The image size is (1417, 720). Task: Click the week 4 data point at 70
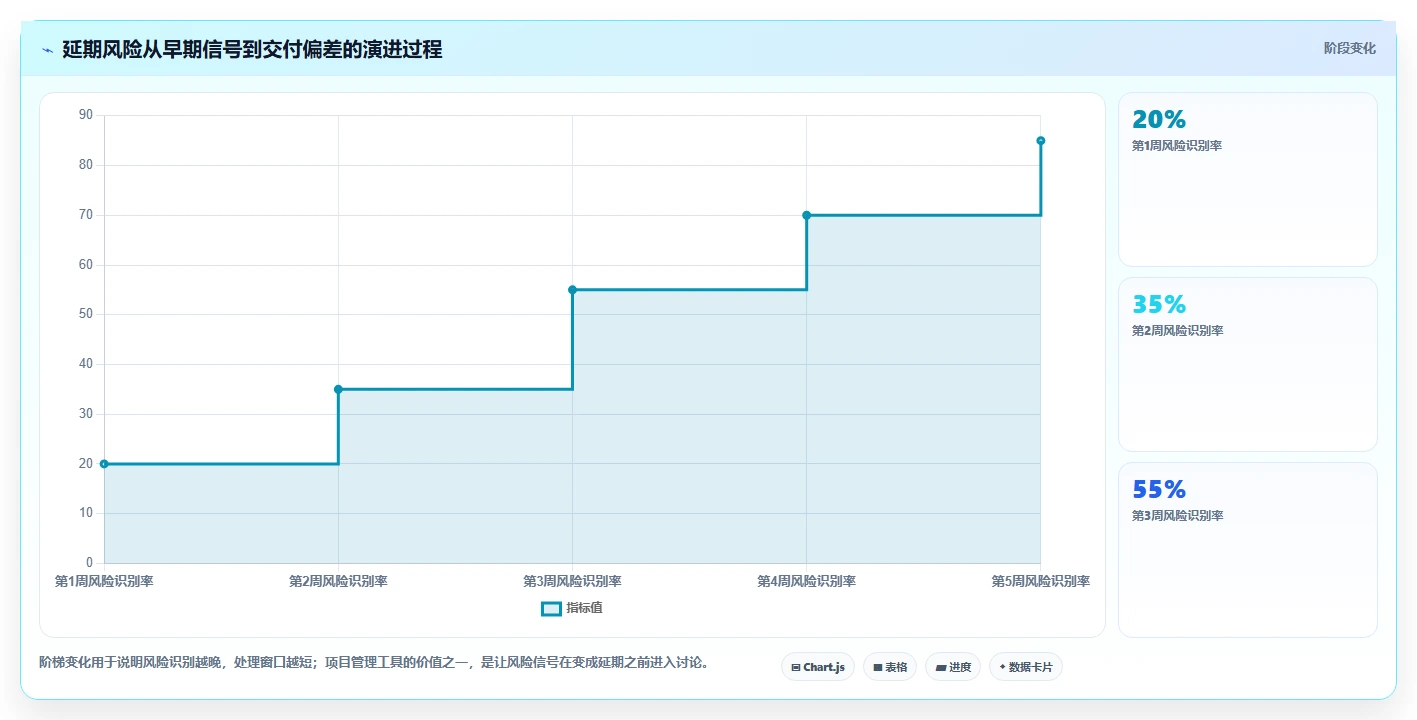pyautogui.click(x=806, y=215)
